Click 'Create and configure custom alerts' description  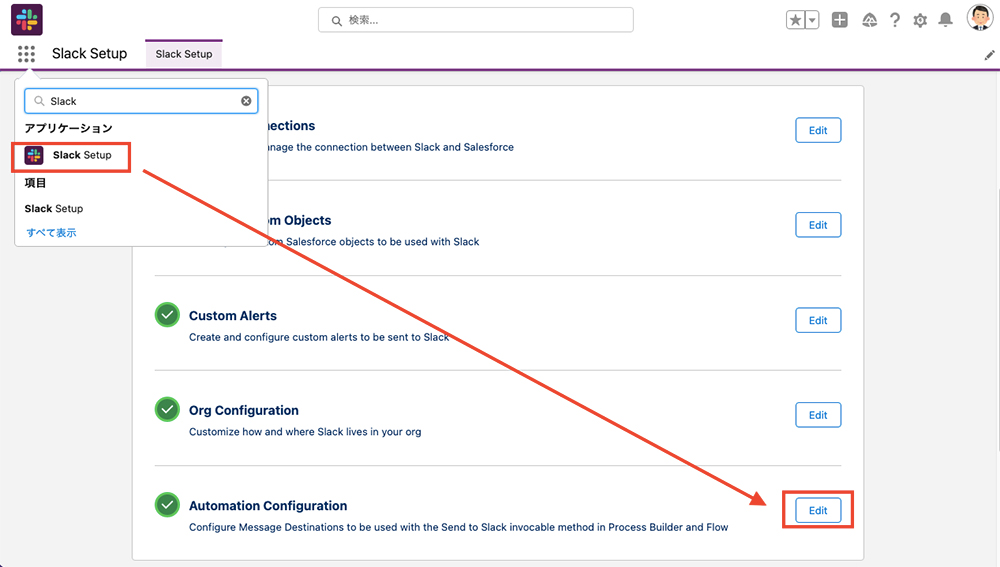point(319,337)
